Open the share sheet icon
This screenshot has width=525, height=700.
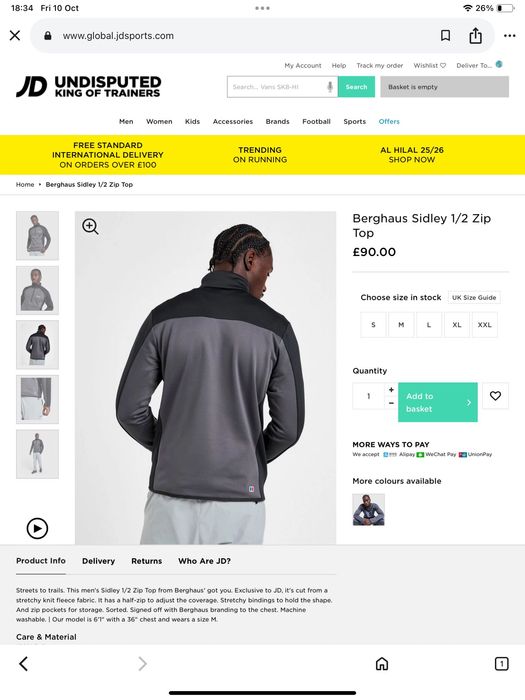(475, 36)
